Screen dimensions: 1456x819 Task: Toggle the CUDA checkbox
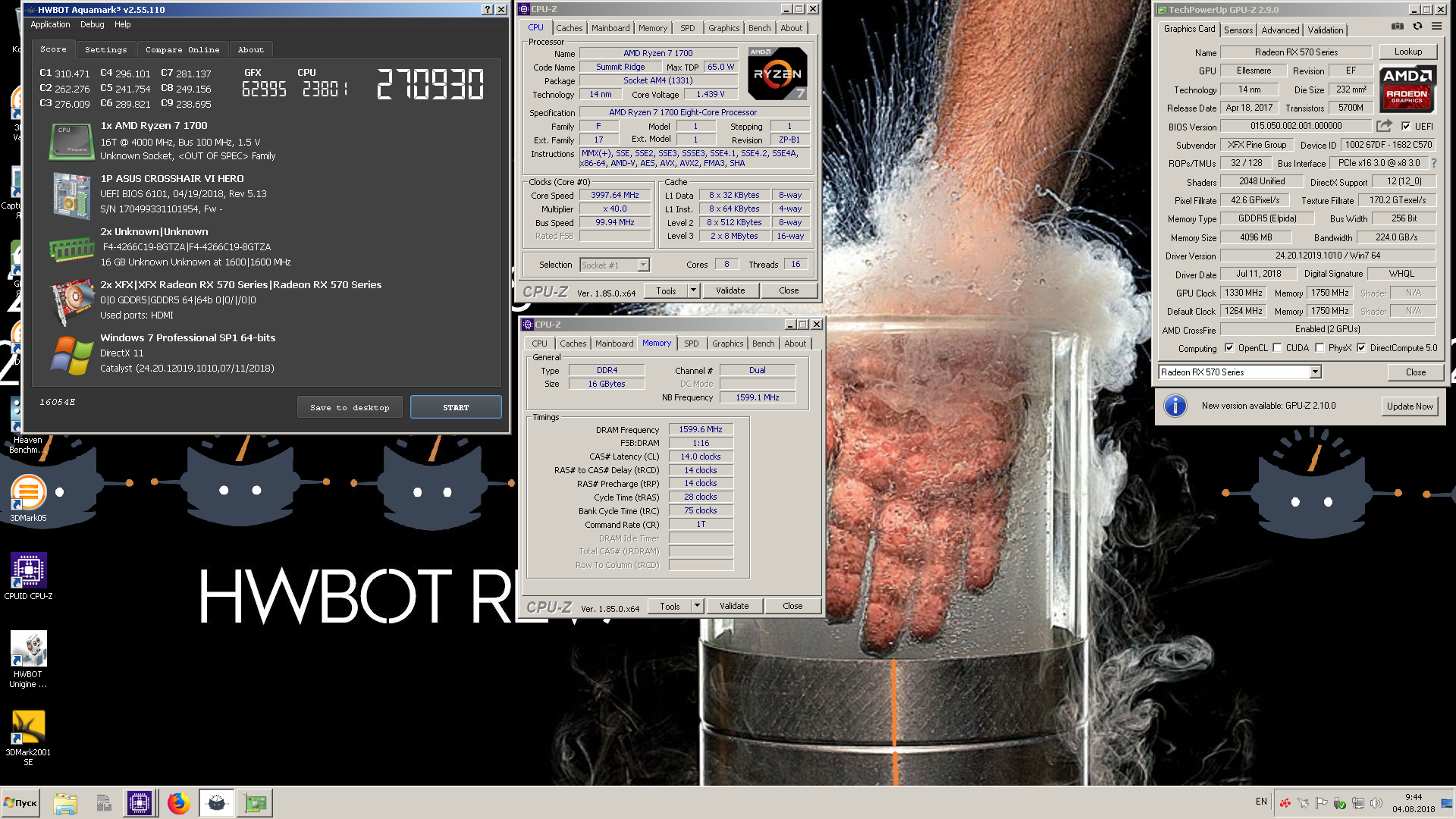point(1278,348)
